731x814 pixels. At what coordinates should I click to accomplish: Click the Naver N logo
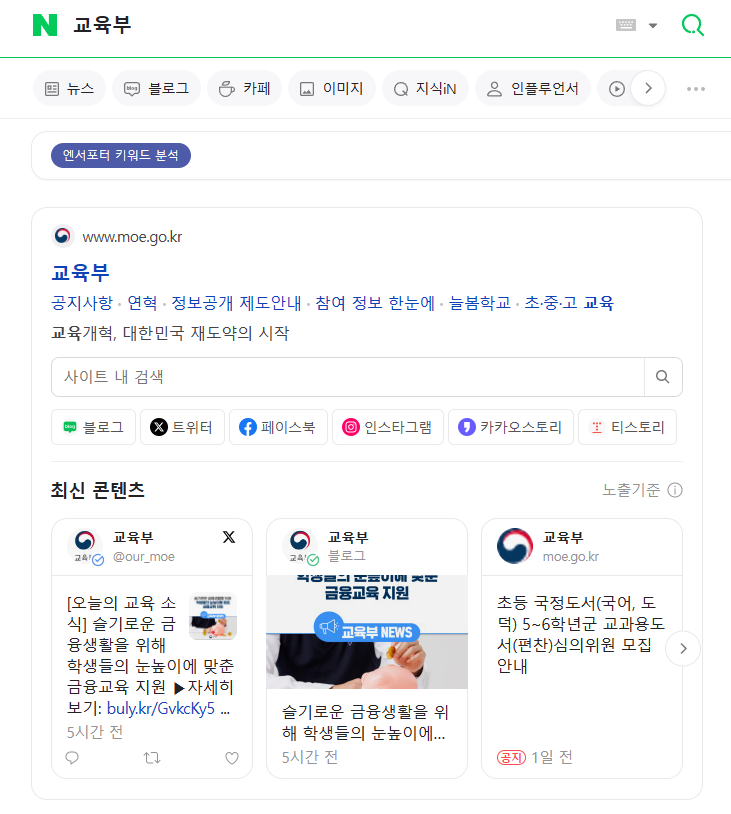coord(45,25)
